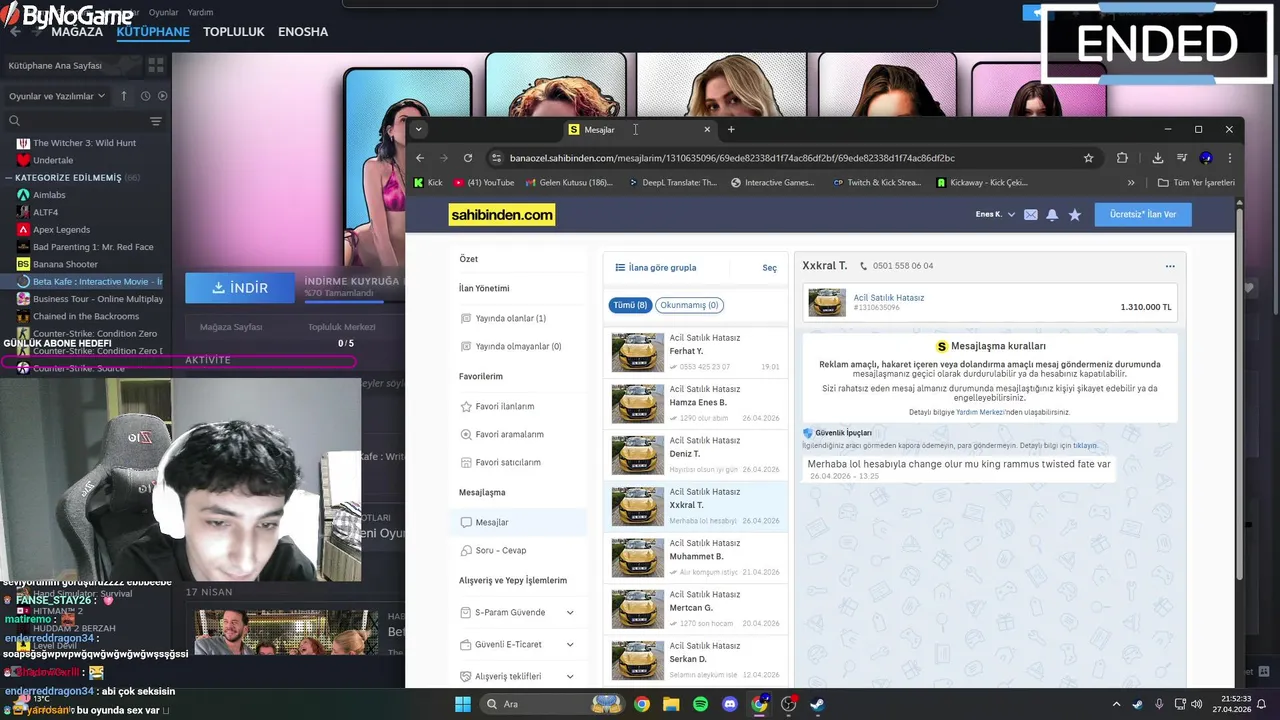Open sahibinden favorites star icon
This screenshot has height=720, width=1280.
tap(1075, 215)
